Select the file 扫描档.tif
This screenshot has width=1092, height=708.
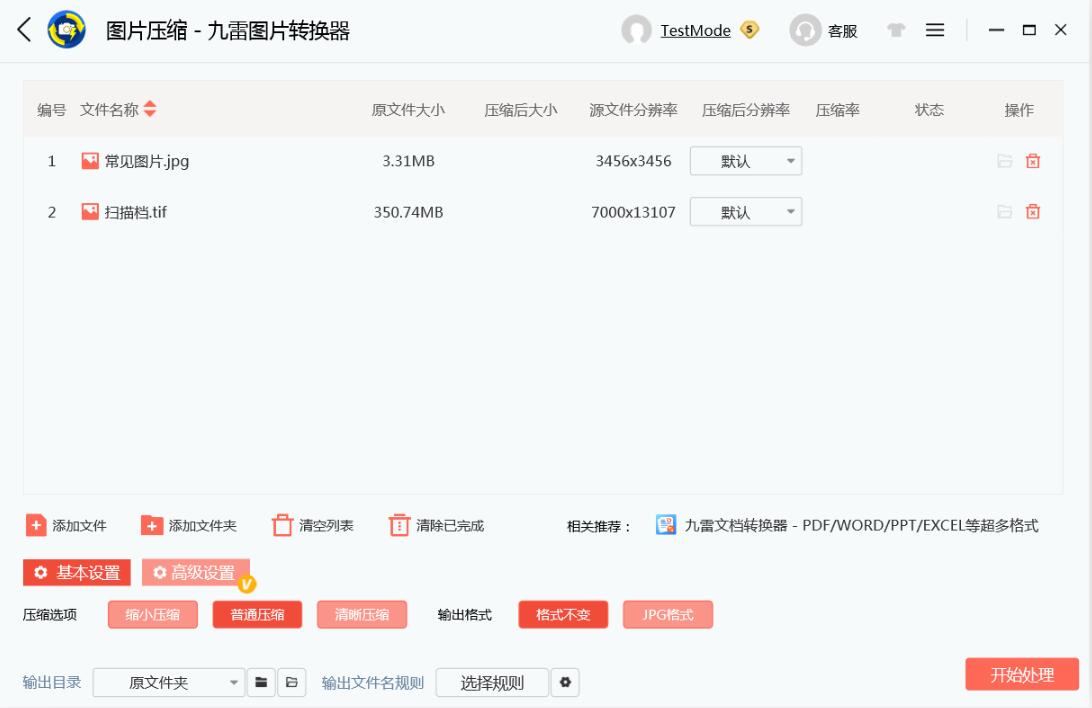coord(136,212)
